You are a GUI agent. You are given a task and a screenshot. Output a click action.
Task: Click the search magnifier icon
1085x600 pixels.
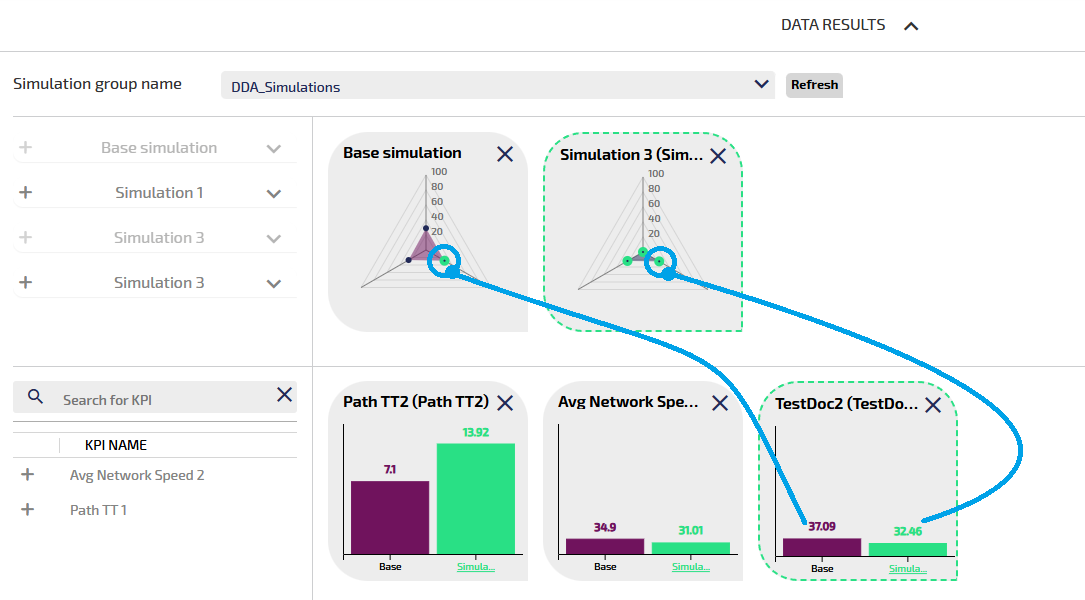click(x=36, y=397)
